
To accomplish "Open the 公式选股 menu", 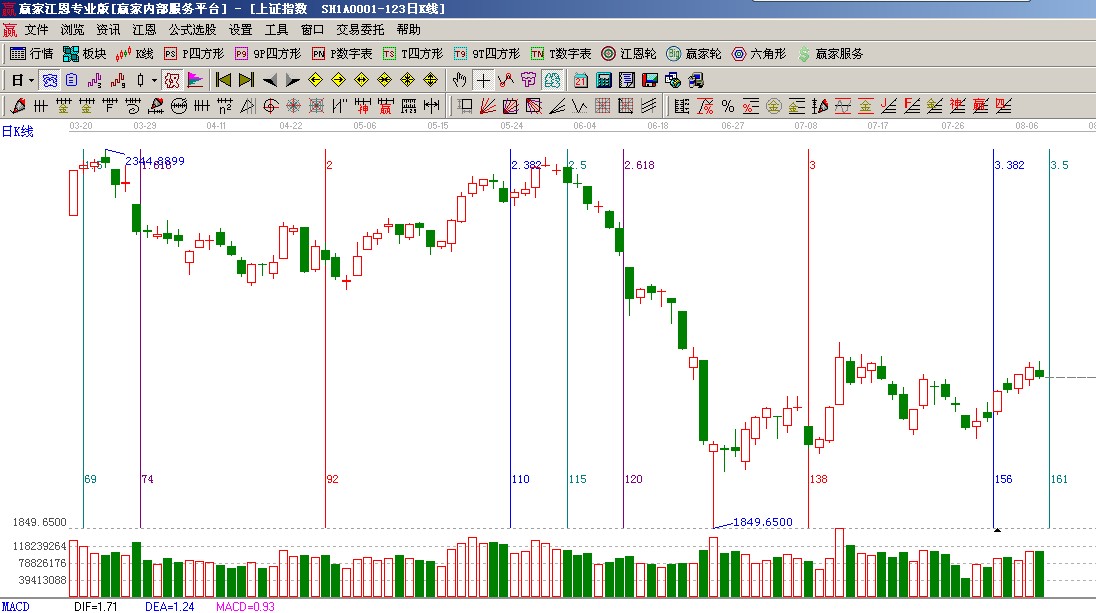I will pos(192,30).
